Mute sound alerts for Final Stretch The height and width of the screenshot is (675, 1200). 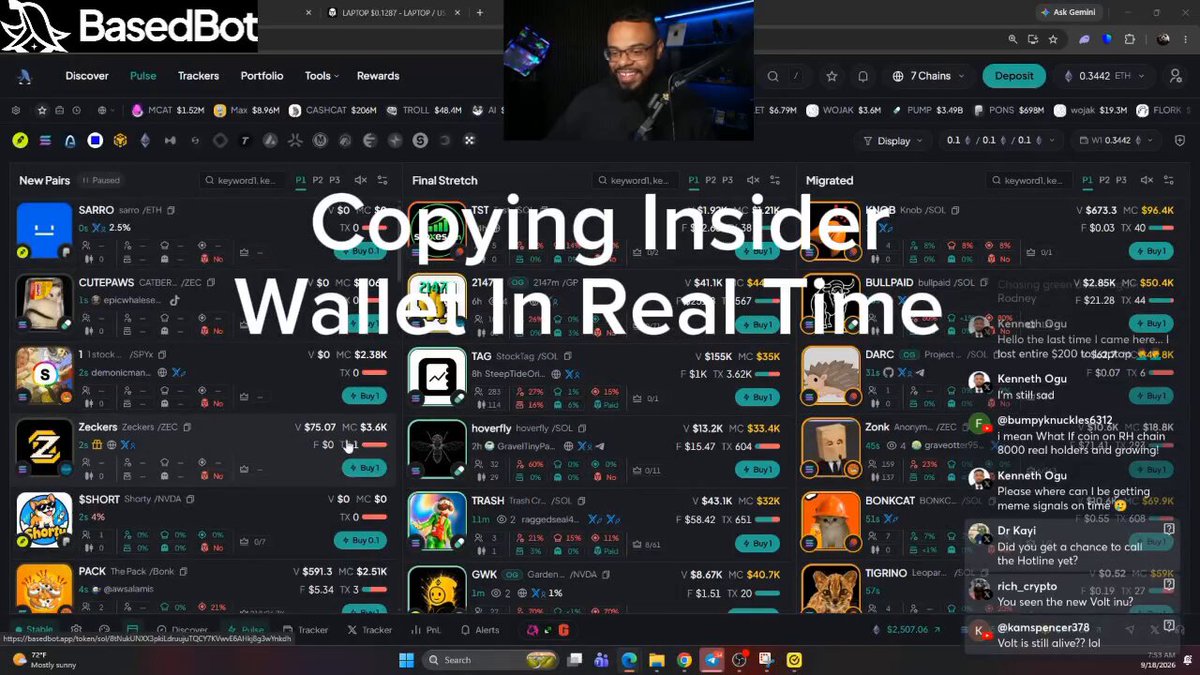click(x=753, y=181)
